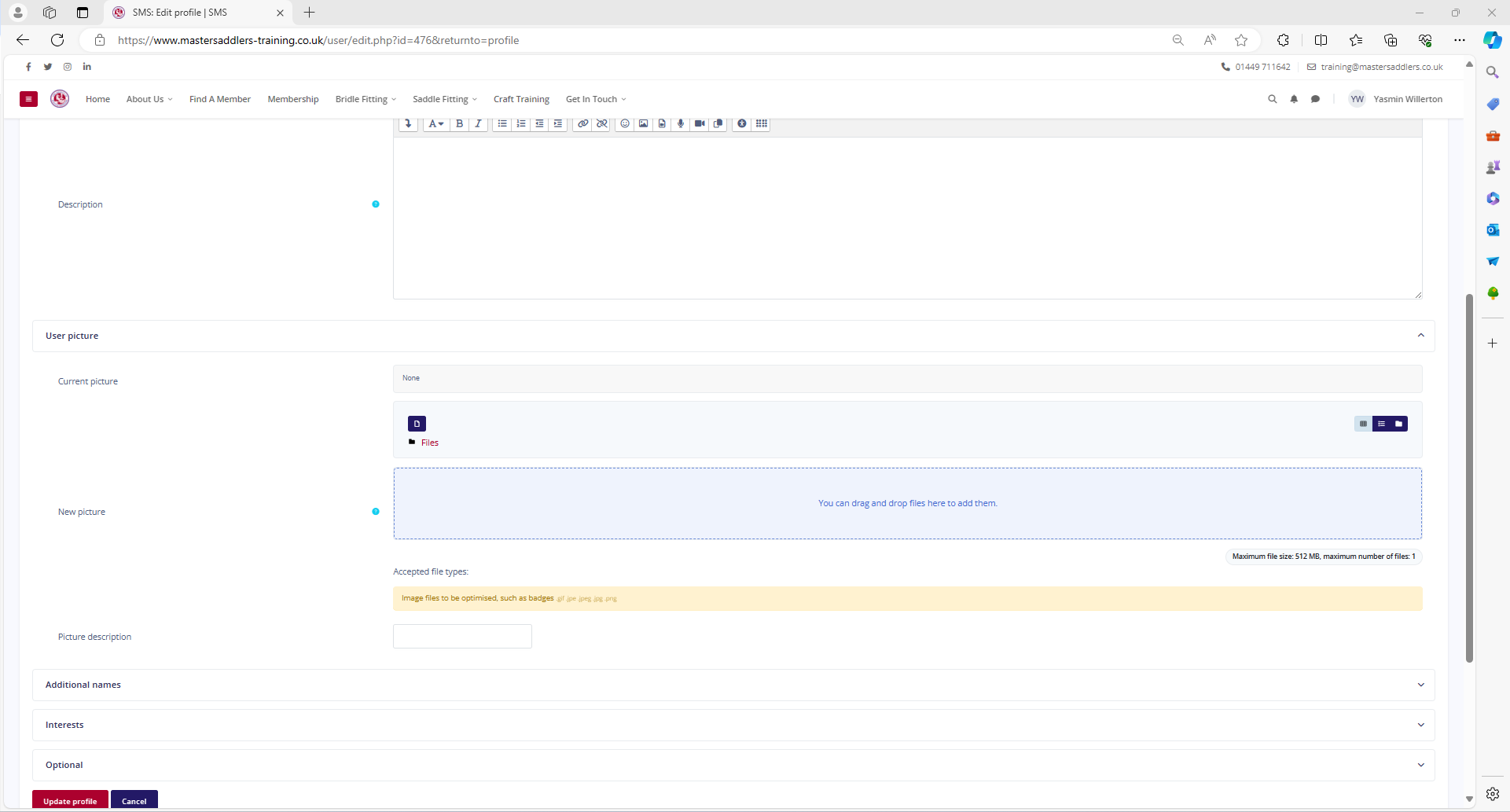This screenshot has width=1510, height=812.
Task: Collapse the User picture section
Action: coord(733,336)
